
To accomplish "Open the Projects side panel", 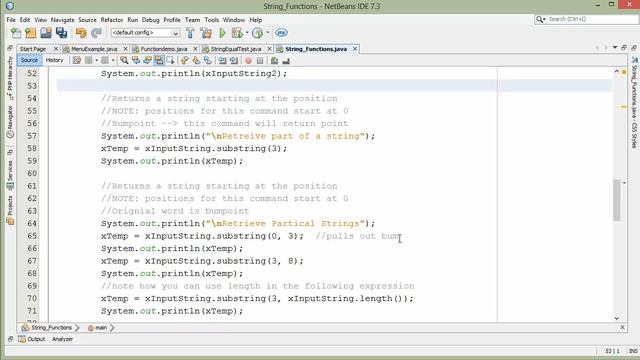I will pos(10,210).
